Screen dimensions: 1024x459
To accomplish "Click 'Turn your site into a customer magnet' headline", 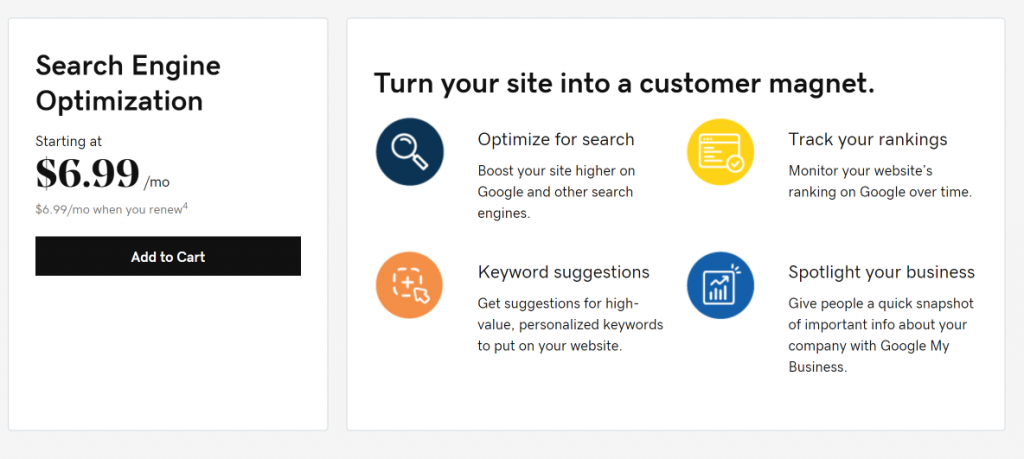I will (624, 83).
